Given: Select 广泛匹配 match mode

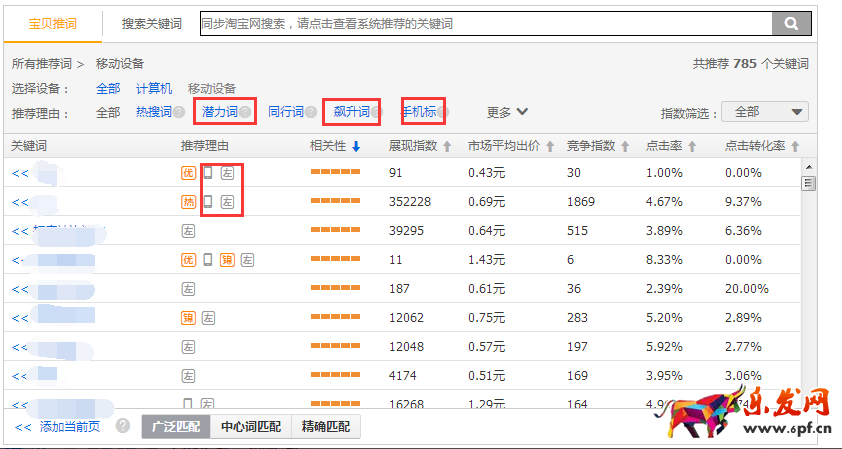Looking at the screenshot, I should (x=176, y=427).
